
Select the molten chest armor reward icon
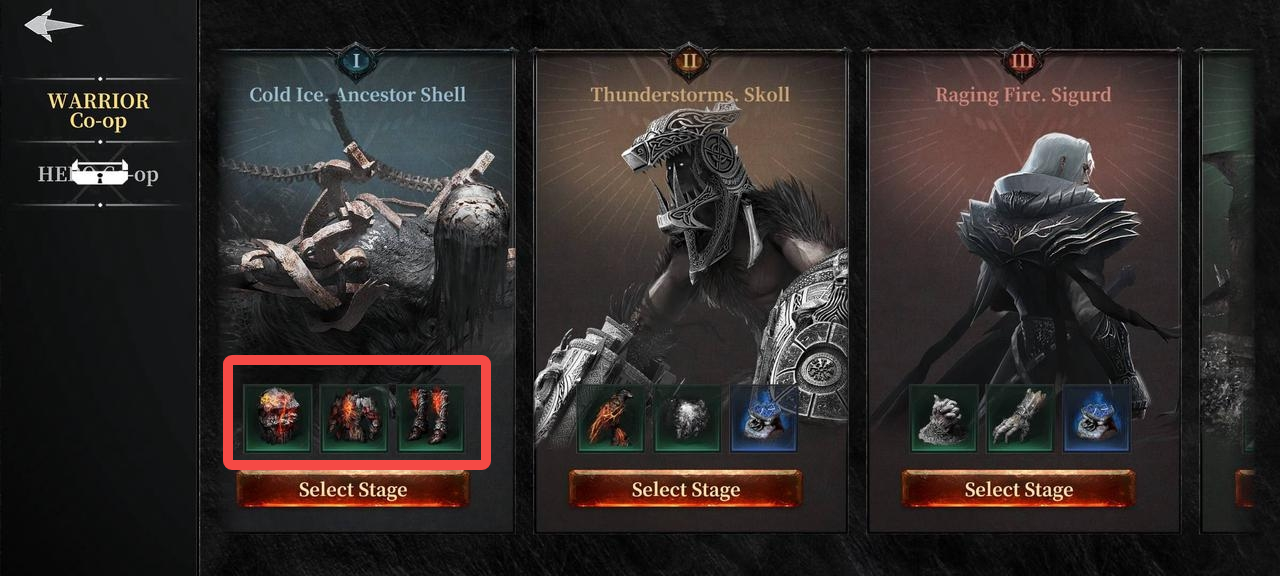(x=354, y=418)
